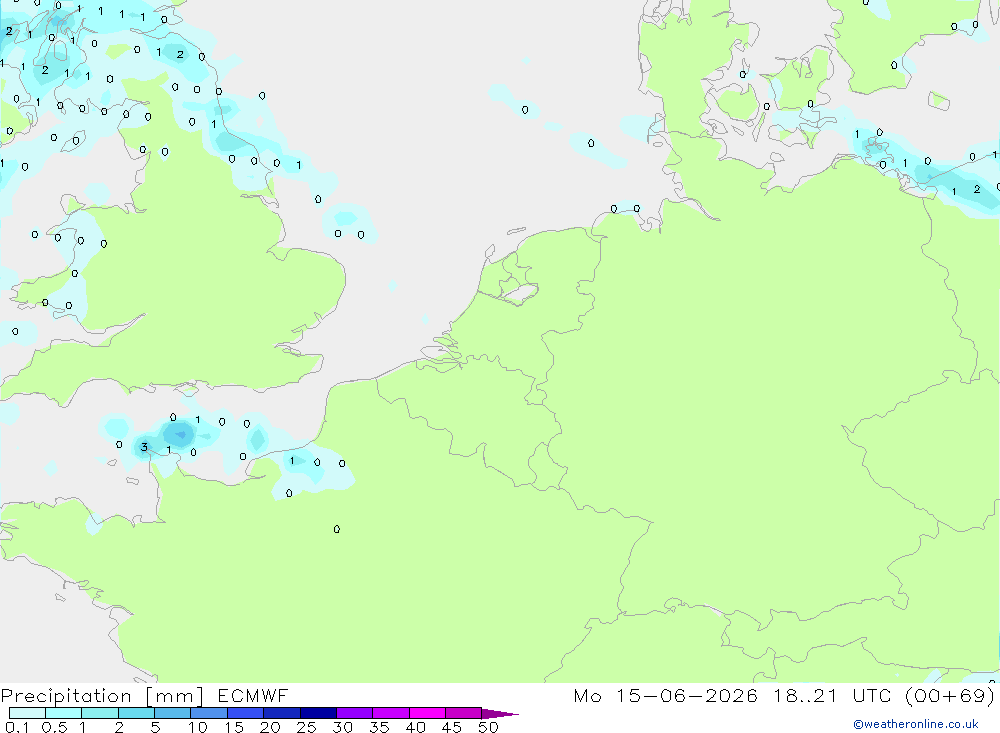Image resolution: width=1000 pixels, height=733 pixels.
Task: Click the '3' precipitation value on the map
Action: pos(144,447)
